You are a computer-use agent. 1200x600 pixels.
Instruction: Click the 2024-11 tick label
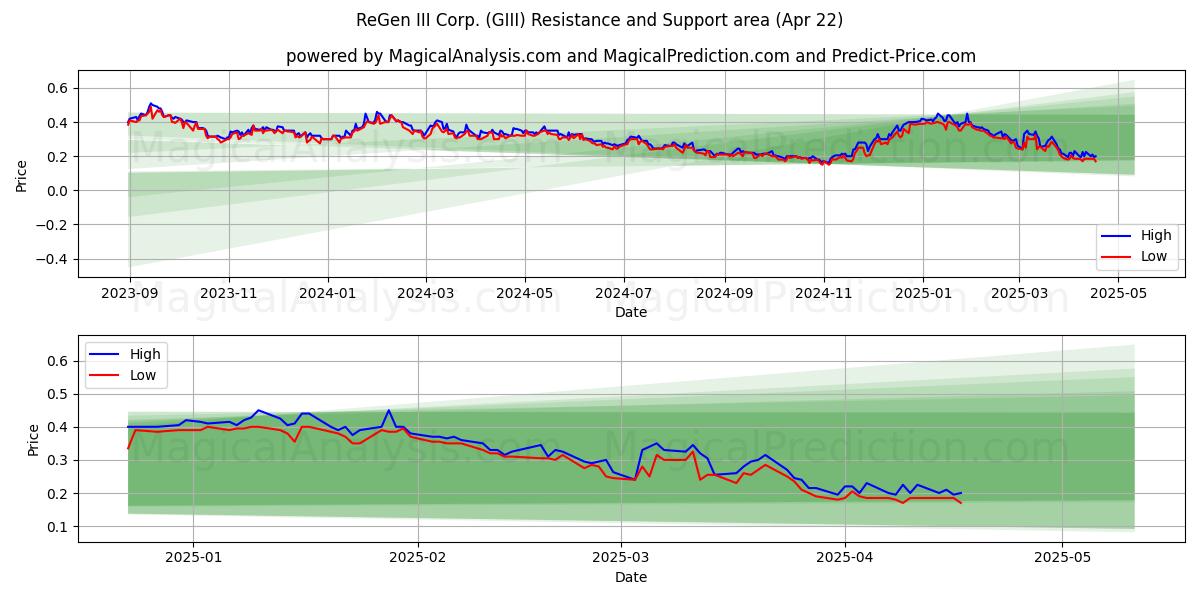coord(824,292)
